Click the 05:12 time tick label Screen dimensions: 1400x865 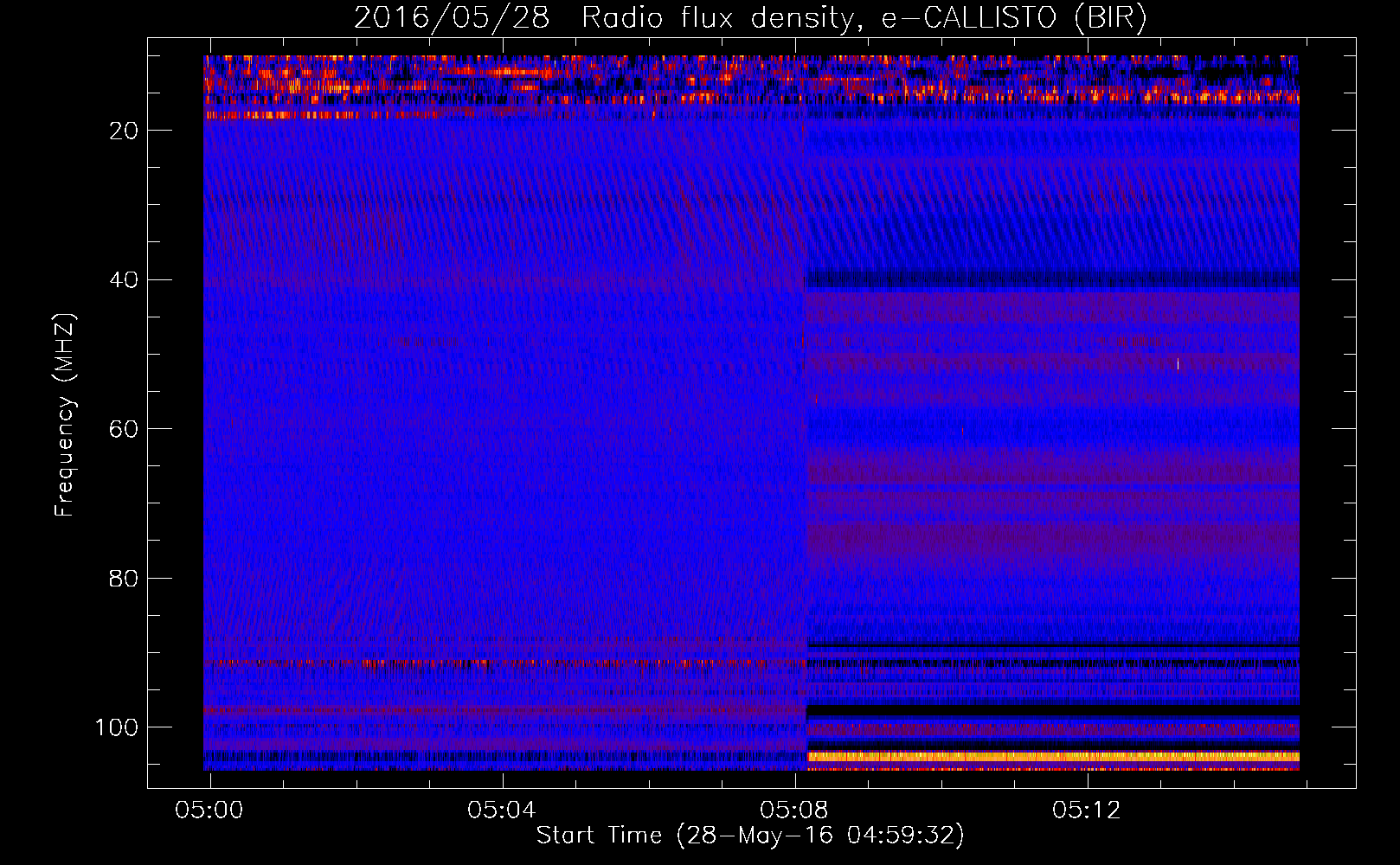tap(1087, 810)
